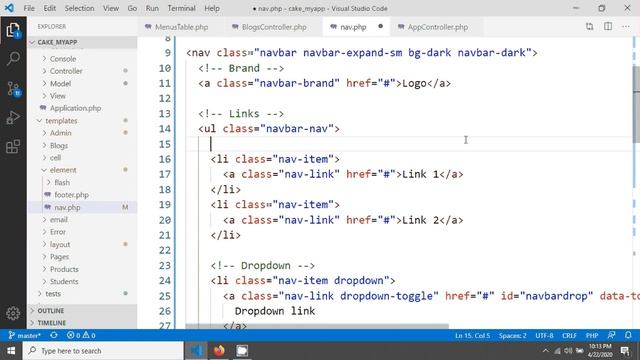Click the master branch indicator in the status bar

pos(24,336)
